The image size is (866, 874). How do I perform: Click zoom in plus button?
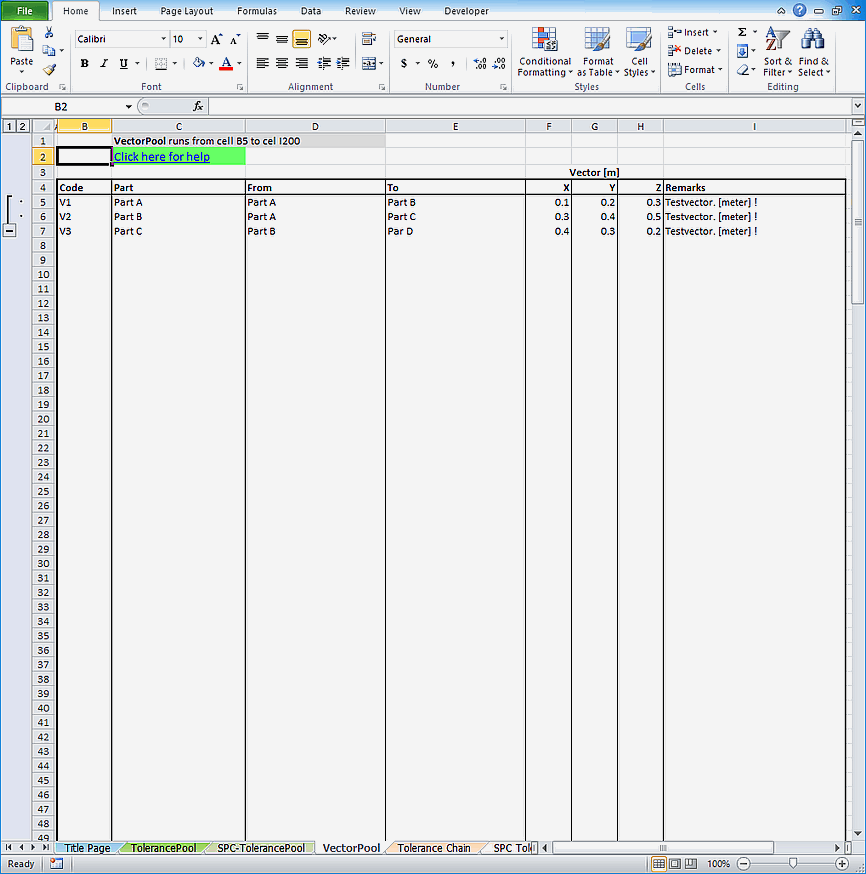click(x=842, y=864)
